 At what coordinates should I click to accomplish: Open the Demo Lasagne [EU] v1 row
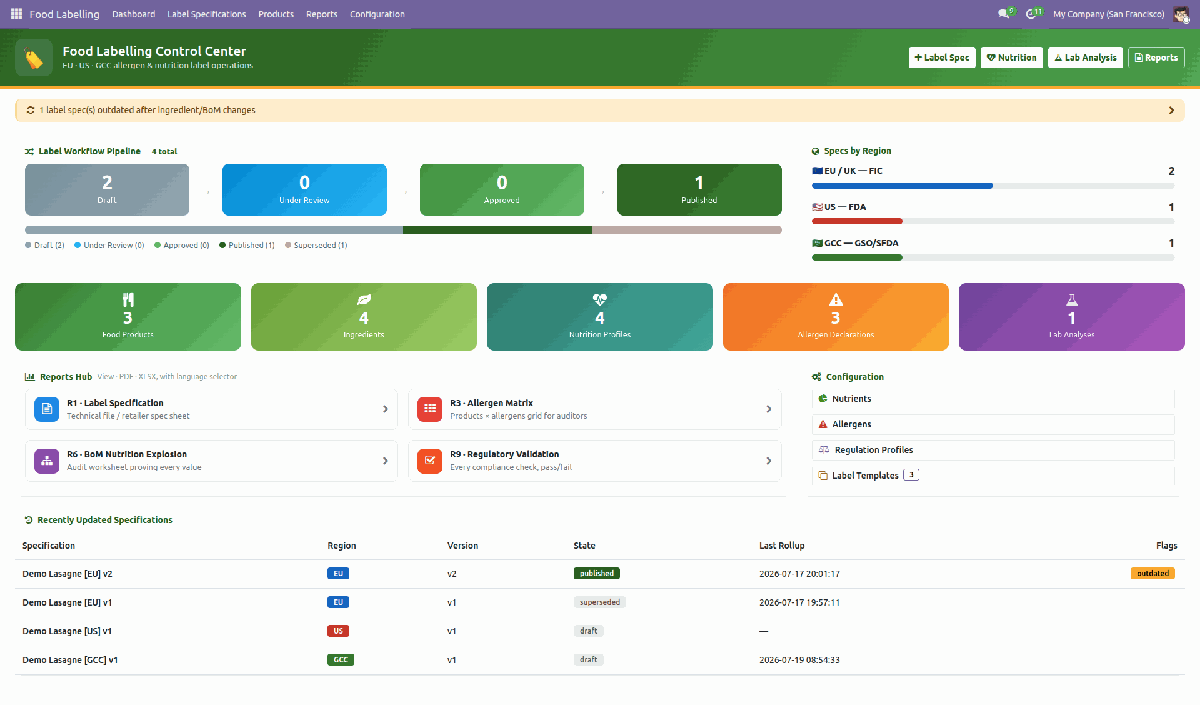coord(600,603)
